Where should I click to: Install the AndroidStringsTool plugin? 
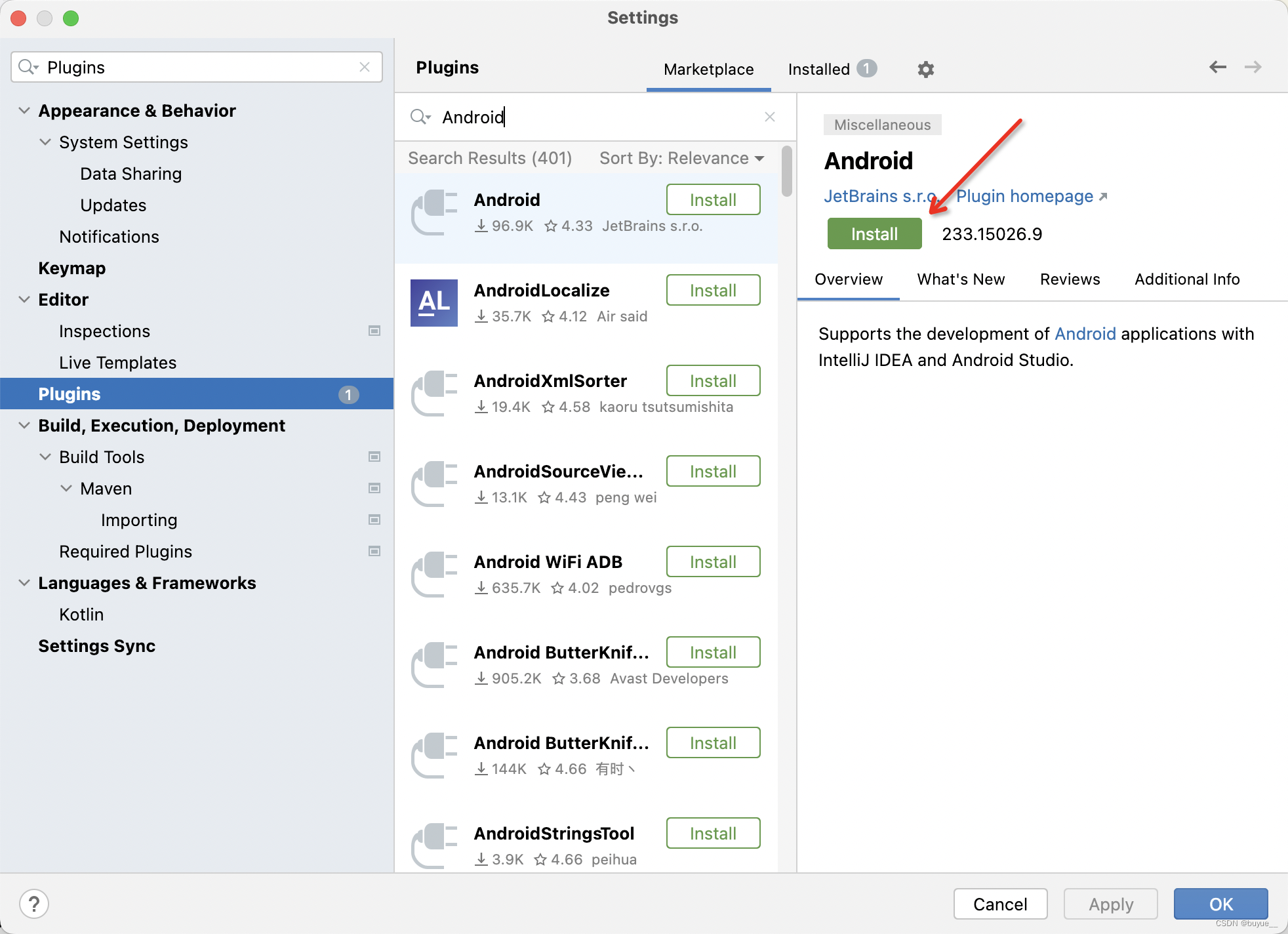tap(713, 834)
